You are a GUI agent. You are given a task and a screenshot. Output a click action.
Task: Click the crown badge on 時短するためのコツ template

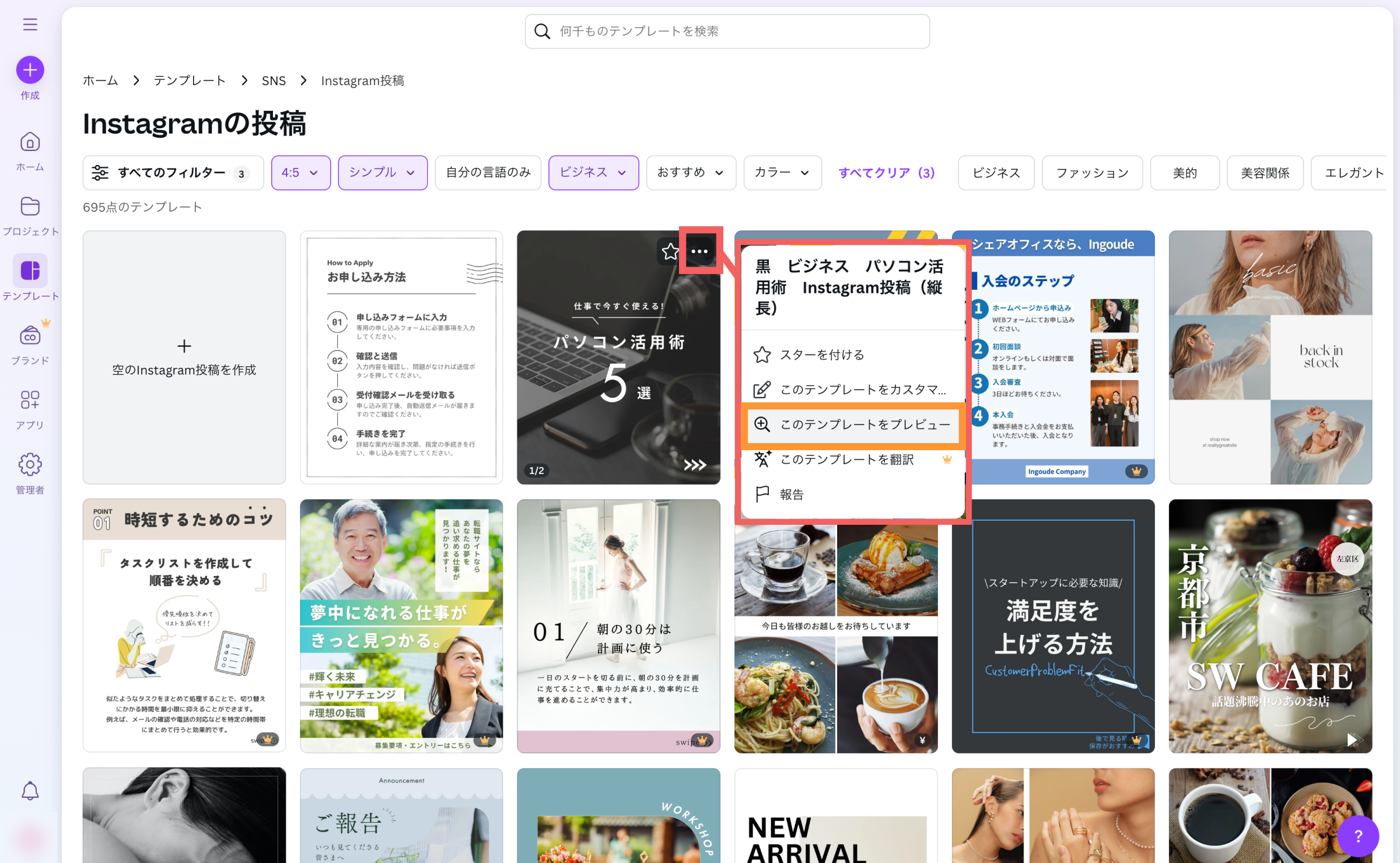point(267,739)
